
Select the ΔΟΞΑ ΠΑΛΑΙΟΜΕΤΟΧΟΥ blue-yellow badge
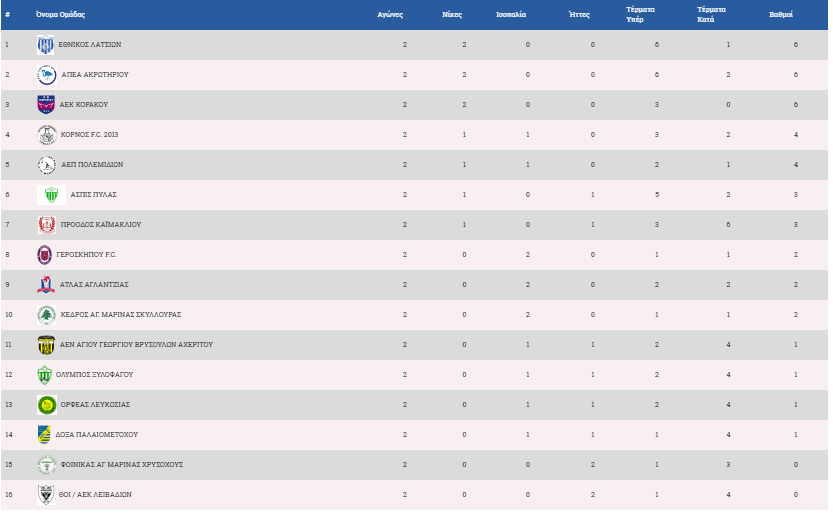pyautogui.click(x=44, y=435)
